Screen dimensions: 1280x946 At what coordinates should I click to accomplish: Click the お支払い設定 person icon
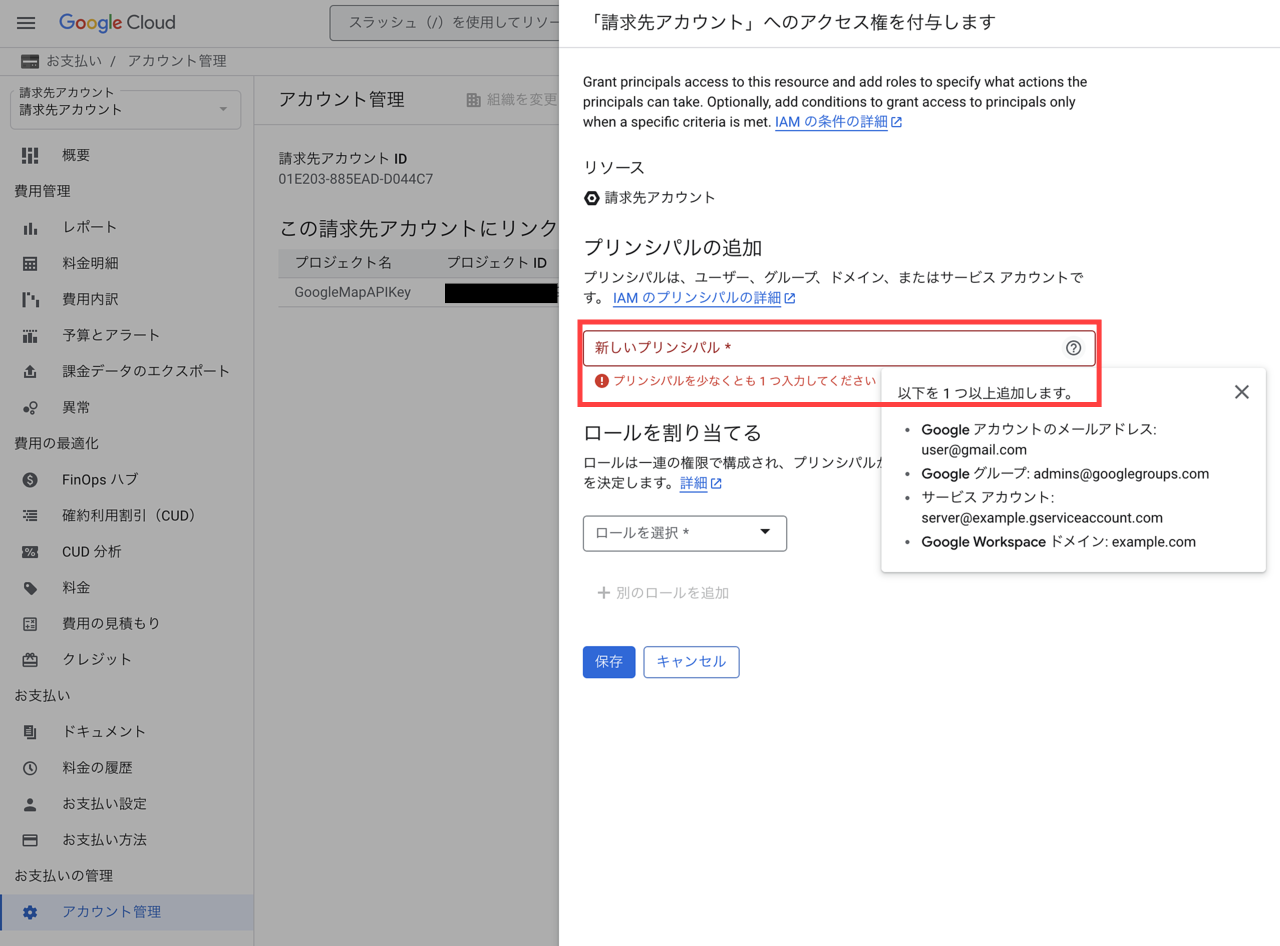click(x=30, y=803)
